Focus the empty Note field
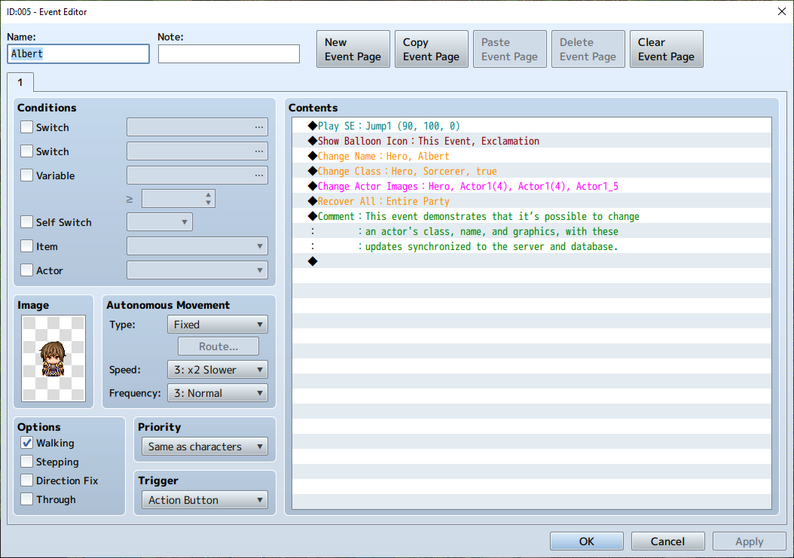Screen dimensions: 794x558 click(x=229, y=54)
